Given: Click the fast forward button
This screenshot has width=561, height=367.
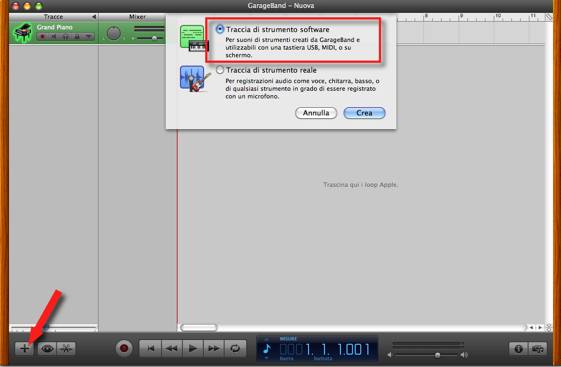Looking at the screenshot, I should 214,348.
